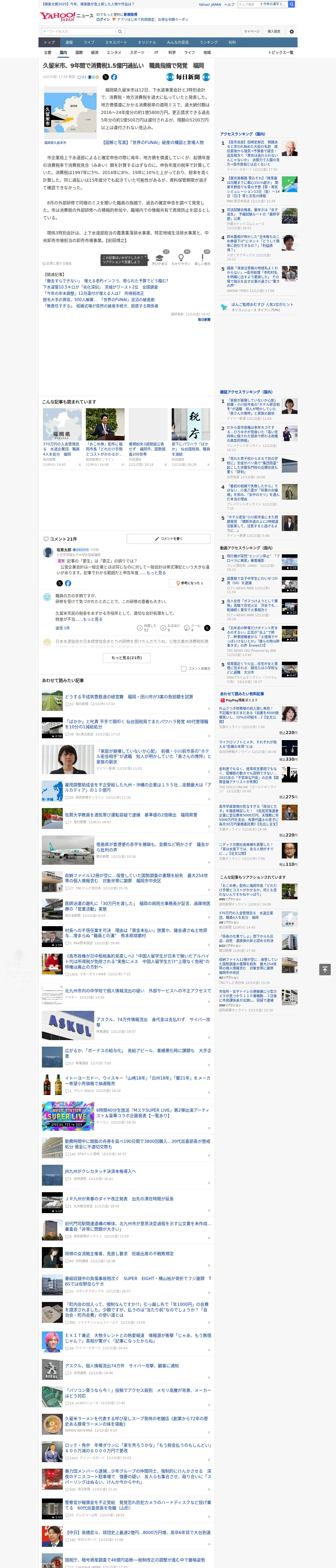The image size is (336, 1568).
Task: Click the blue search button at top right
Action: pos(292,4)
